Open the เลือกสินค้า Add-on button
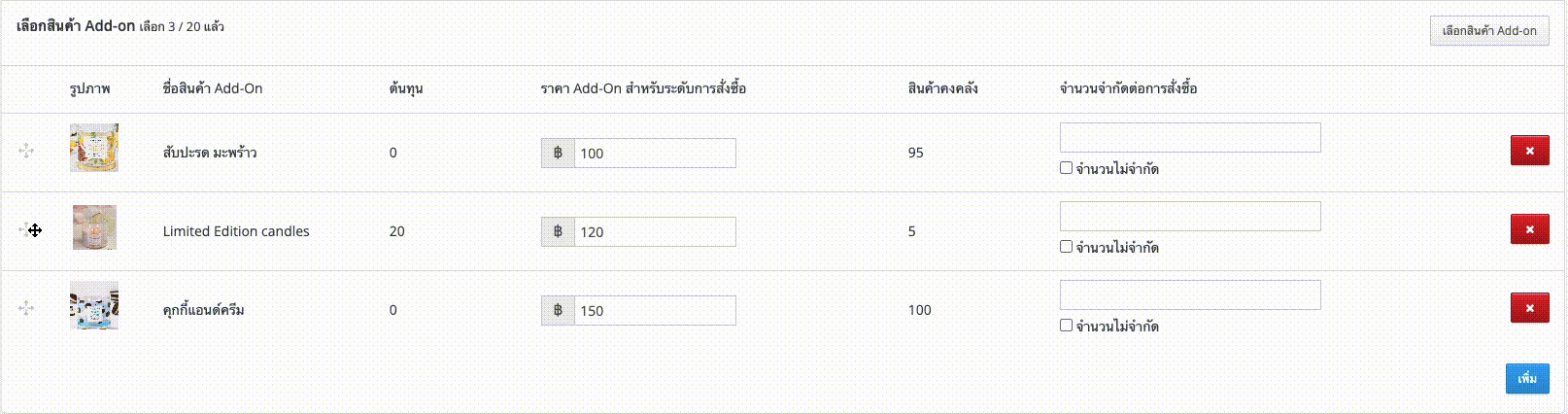Viewport: 1568px width, 414px height. click(x=1489, y=31)
